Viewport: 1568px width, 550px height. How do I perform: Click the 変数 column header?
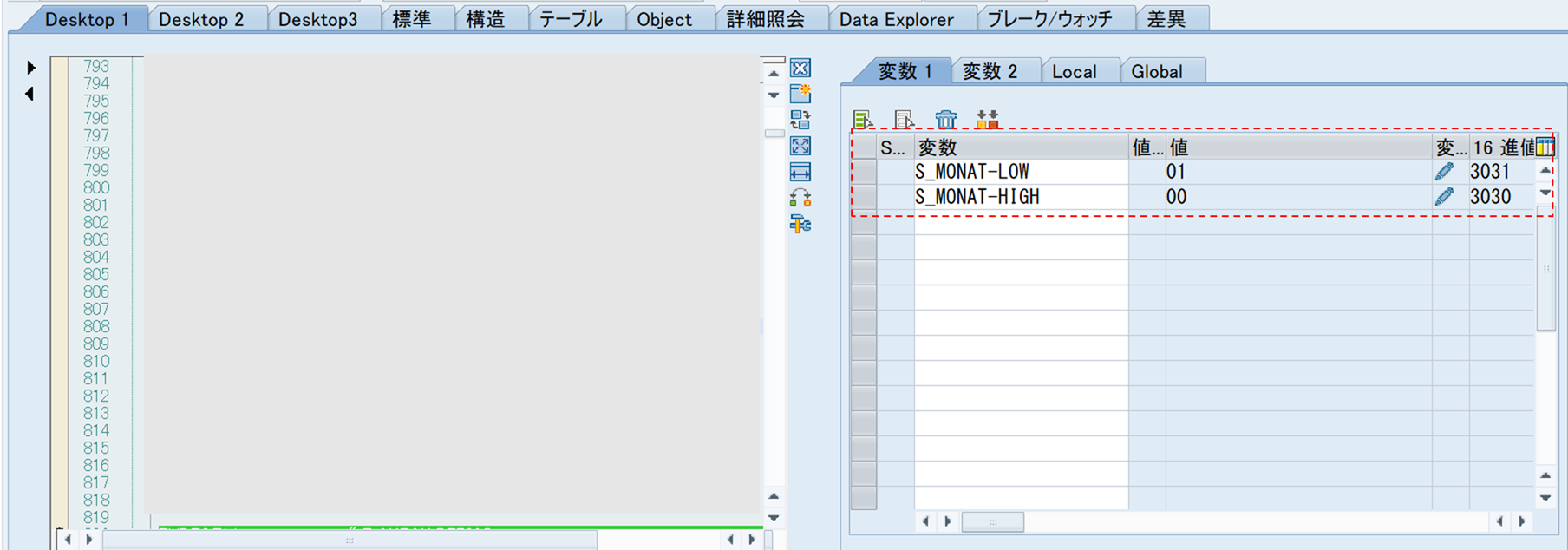1021,147
